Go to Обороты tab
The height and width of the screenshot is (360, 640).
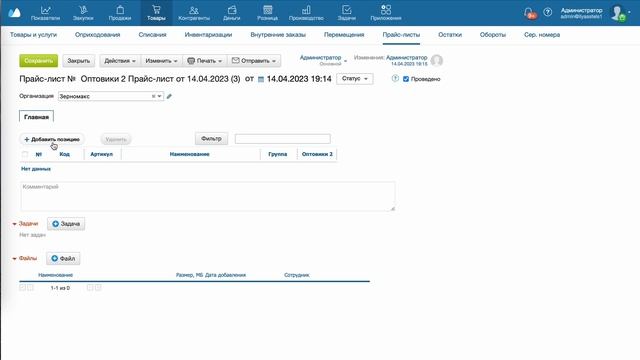(x=493, y=35)
